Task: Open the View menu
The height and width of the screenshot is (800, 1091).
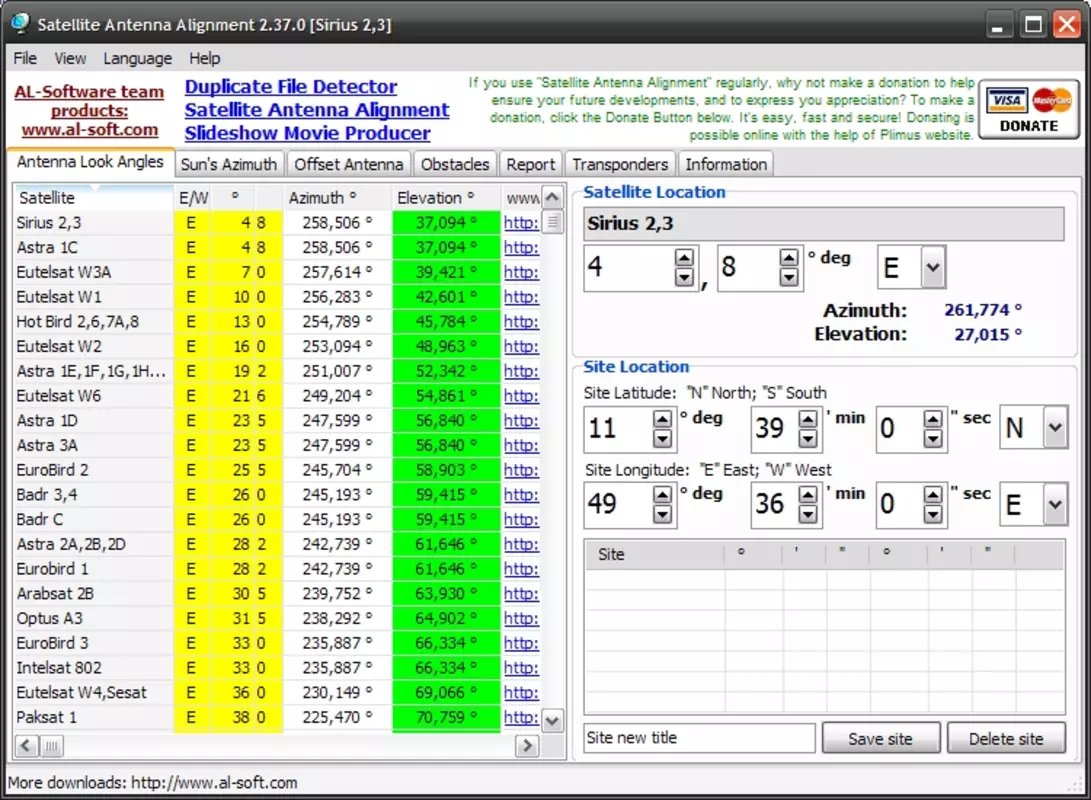Action: (70, 58)
